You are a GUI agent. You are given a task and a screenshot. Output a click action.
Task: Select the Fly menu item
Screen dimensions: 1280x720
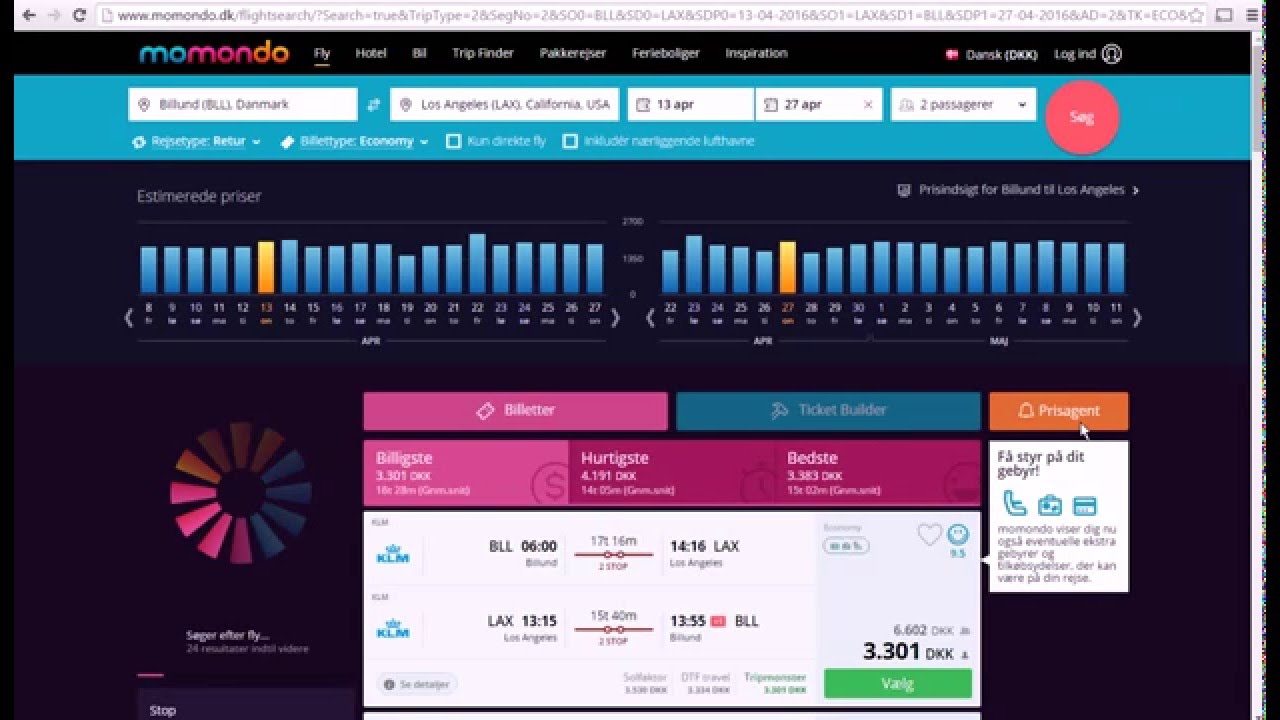click(x=322, y=54)
